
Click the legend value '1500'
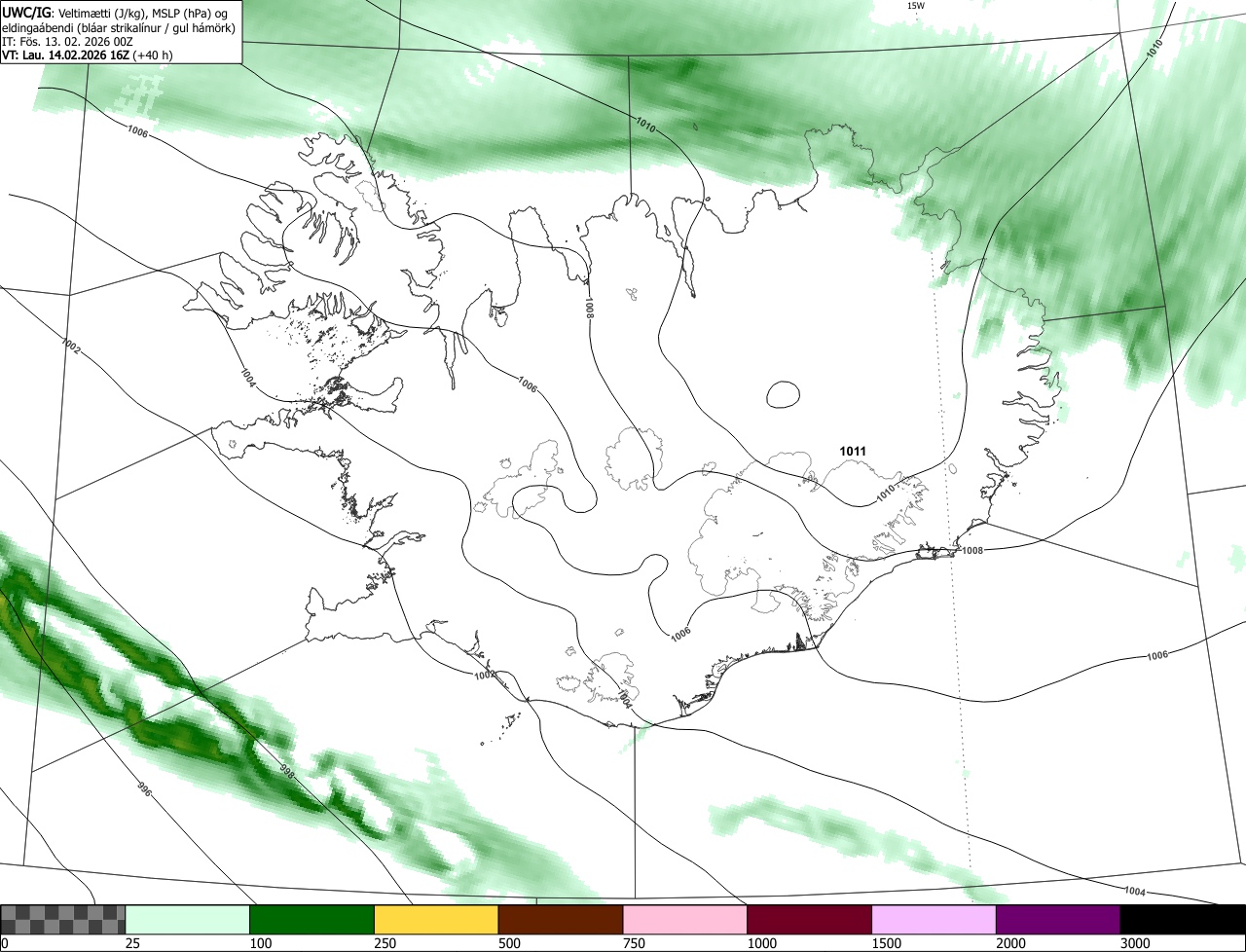click(887, 942)
